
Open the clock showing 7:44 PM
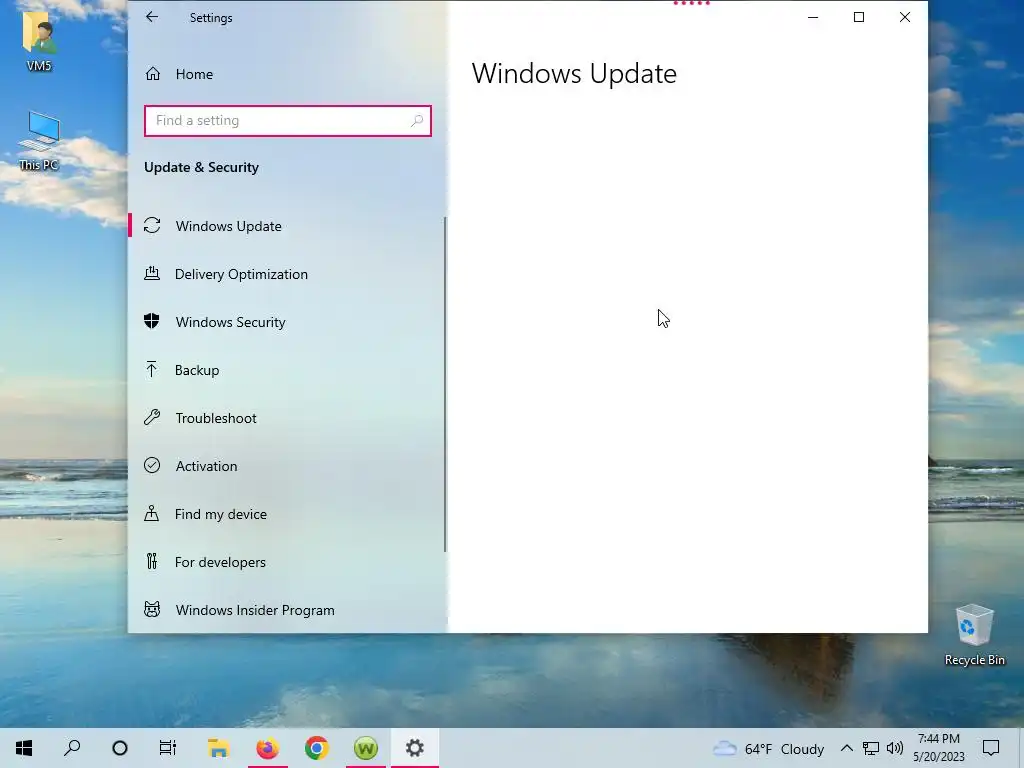click(x=938, y=748)
